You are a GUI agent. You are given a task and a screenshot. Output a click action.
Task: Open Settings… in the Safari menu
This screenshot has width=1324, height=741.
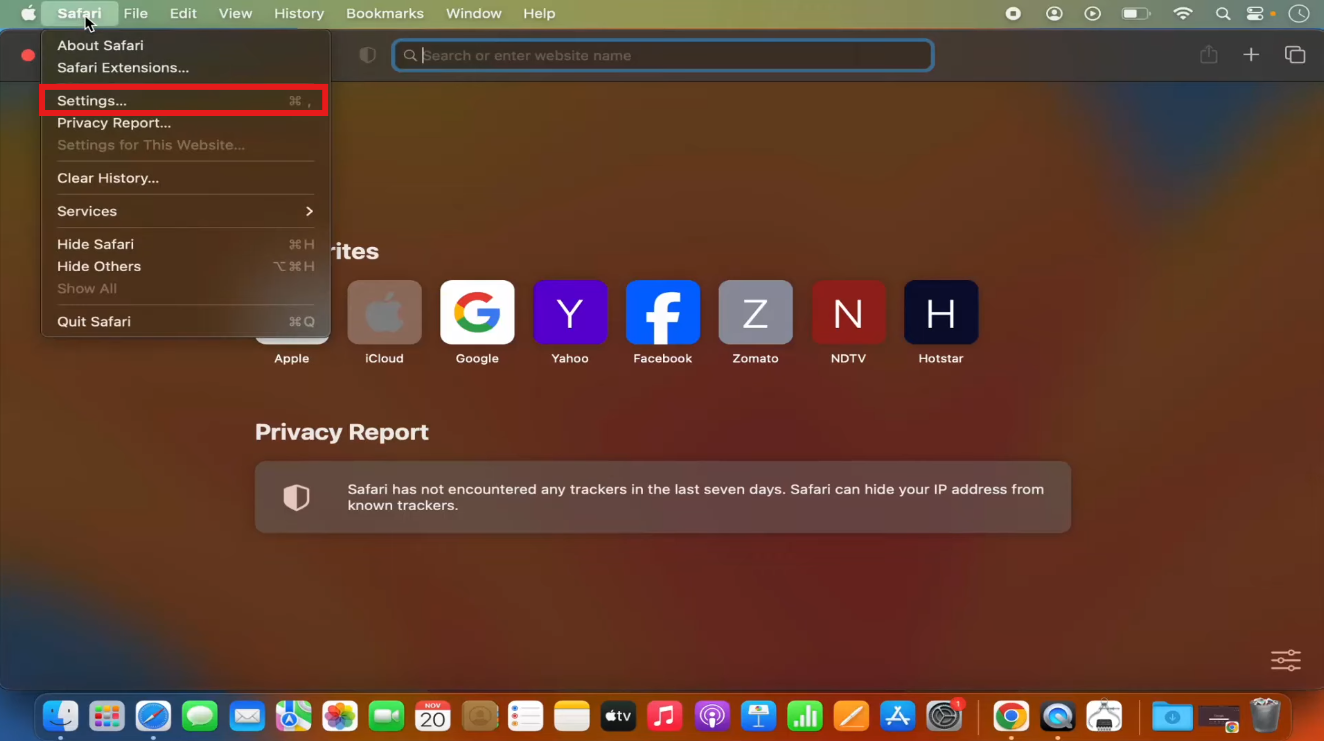tap(184, 101)
